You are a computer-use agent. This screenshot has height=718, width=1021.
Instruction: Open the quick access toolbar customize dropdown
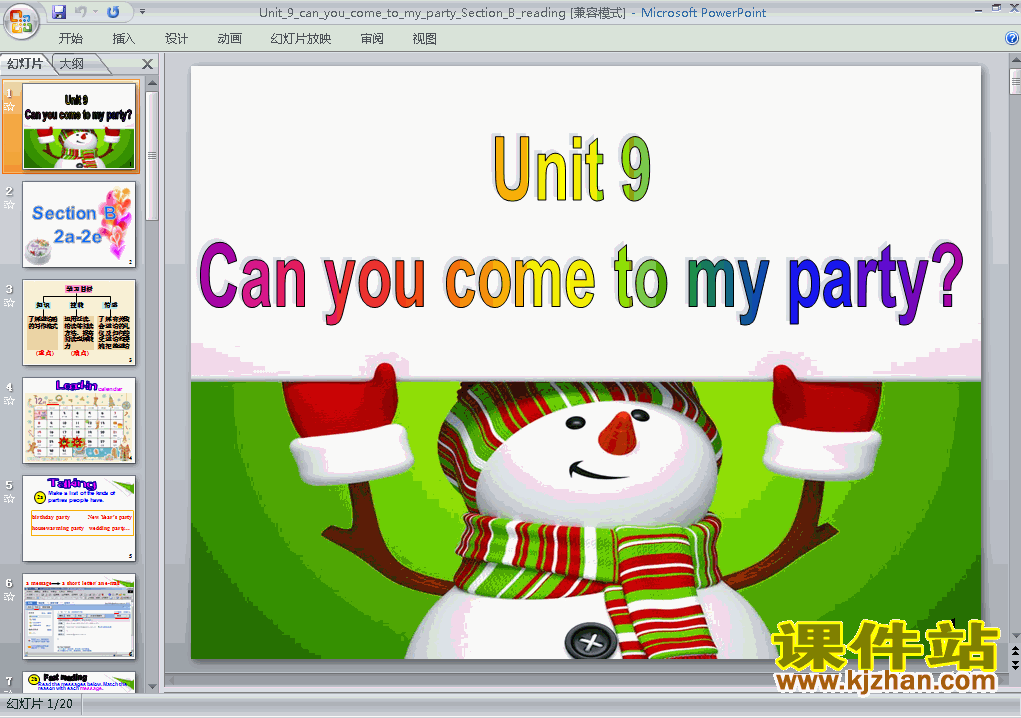pos(142,12)
